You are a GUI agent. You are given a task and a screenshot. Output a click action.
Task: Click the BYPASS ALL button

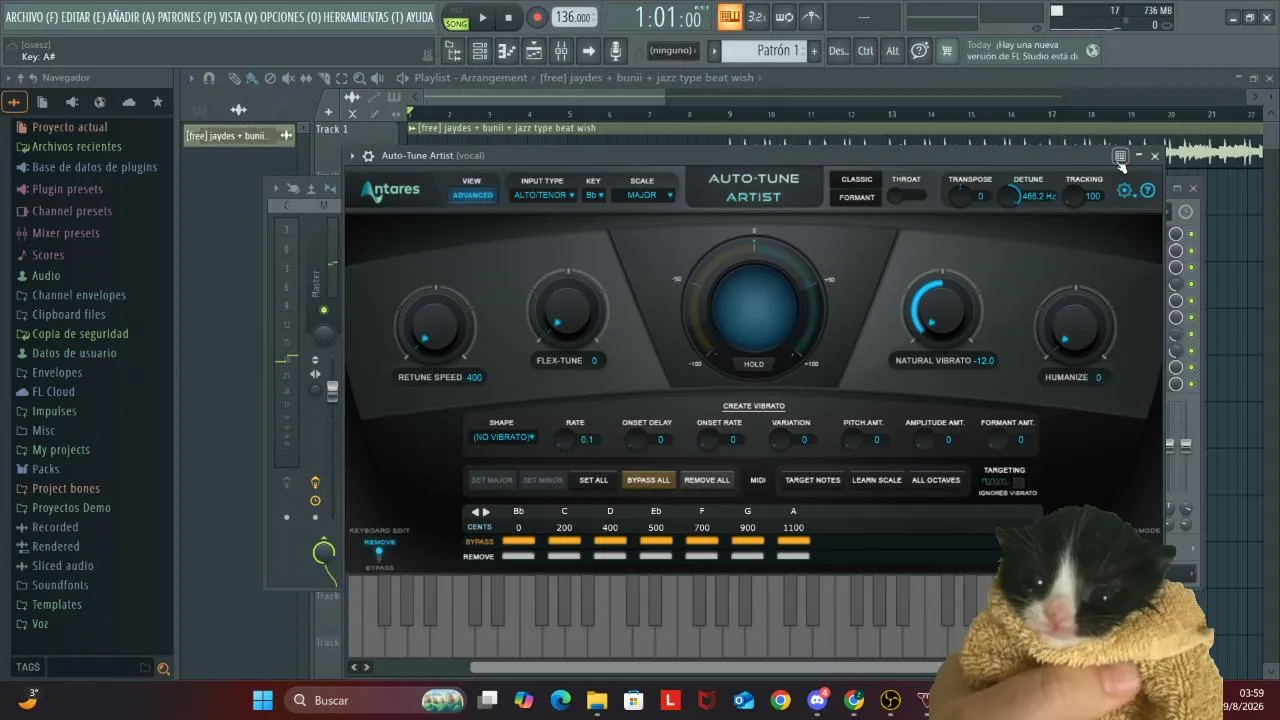[x=648, y=480]
